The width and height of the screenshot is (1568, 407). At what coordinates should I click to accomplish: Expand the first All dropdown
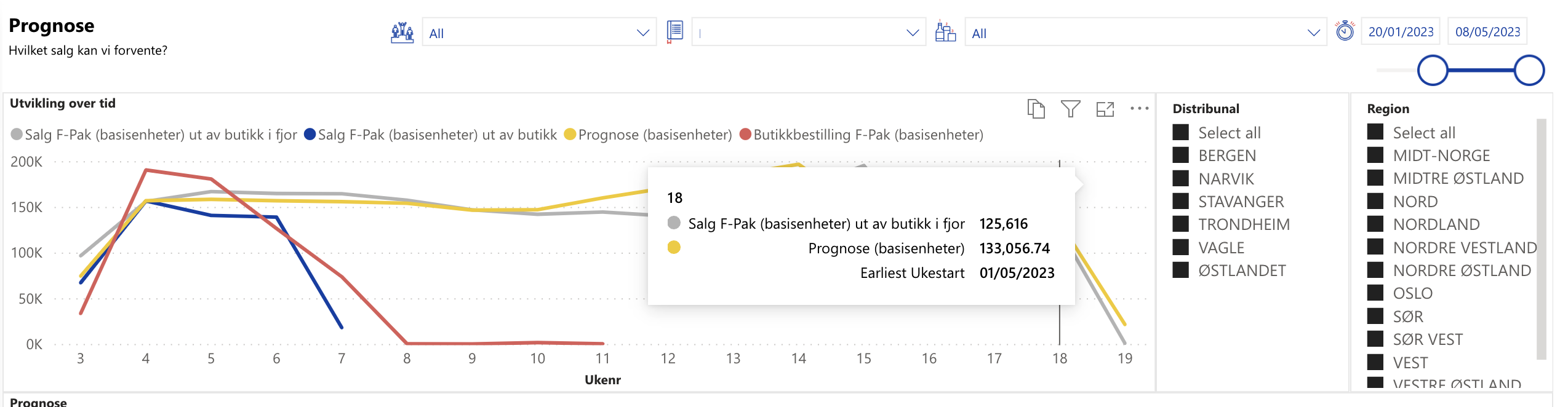click(x=539, y=33)
